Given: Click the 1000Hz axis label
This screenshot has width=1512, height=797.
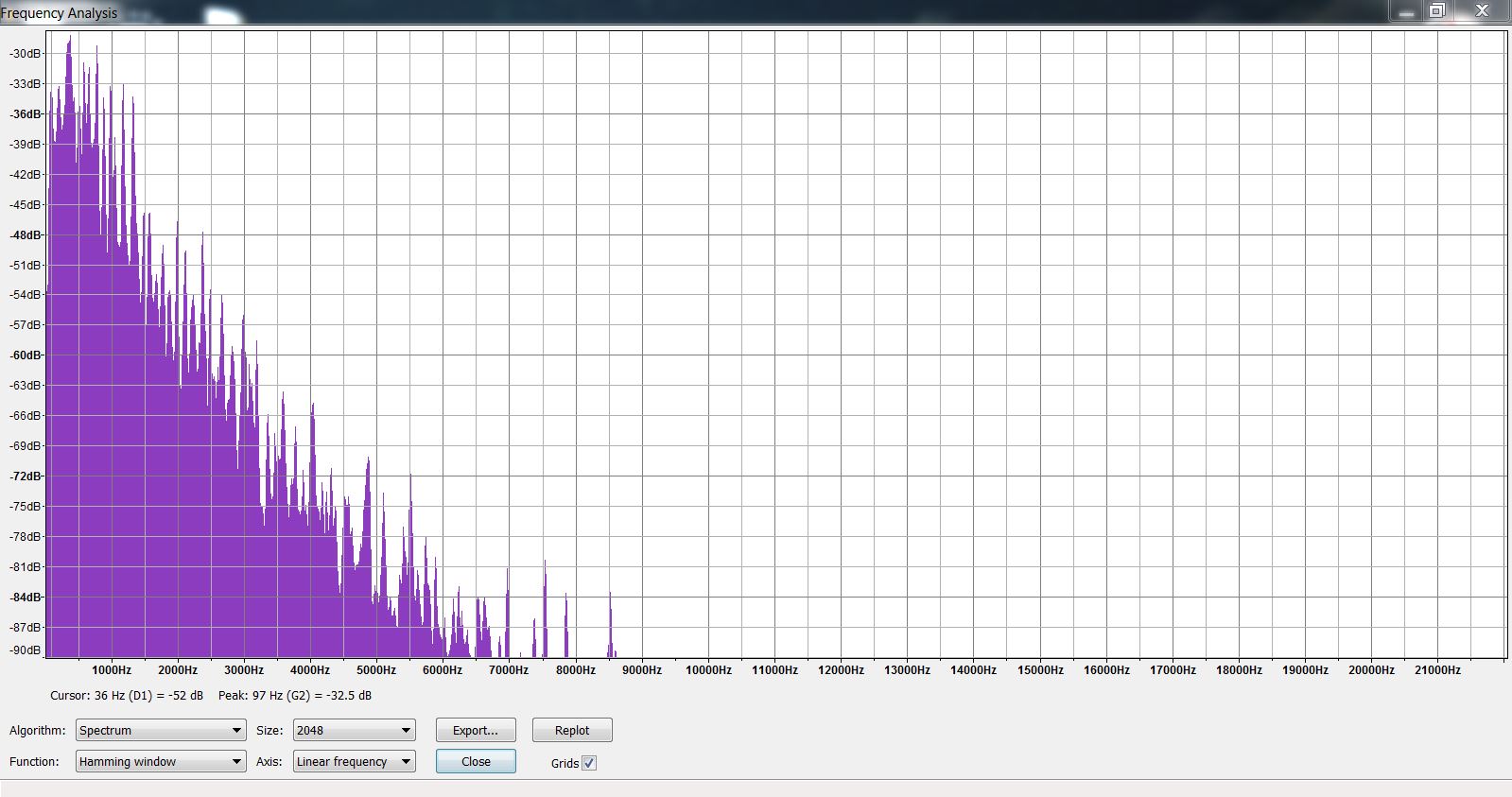Looking at the screenshot, I should tap(112, 669).
